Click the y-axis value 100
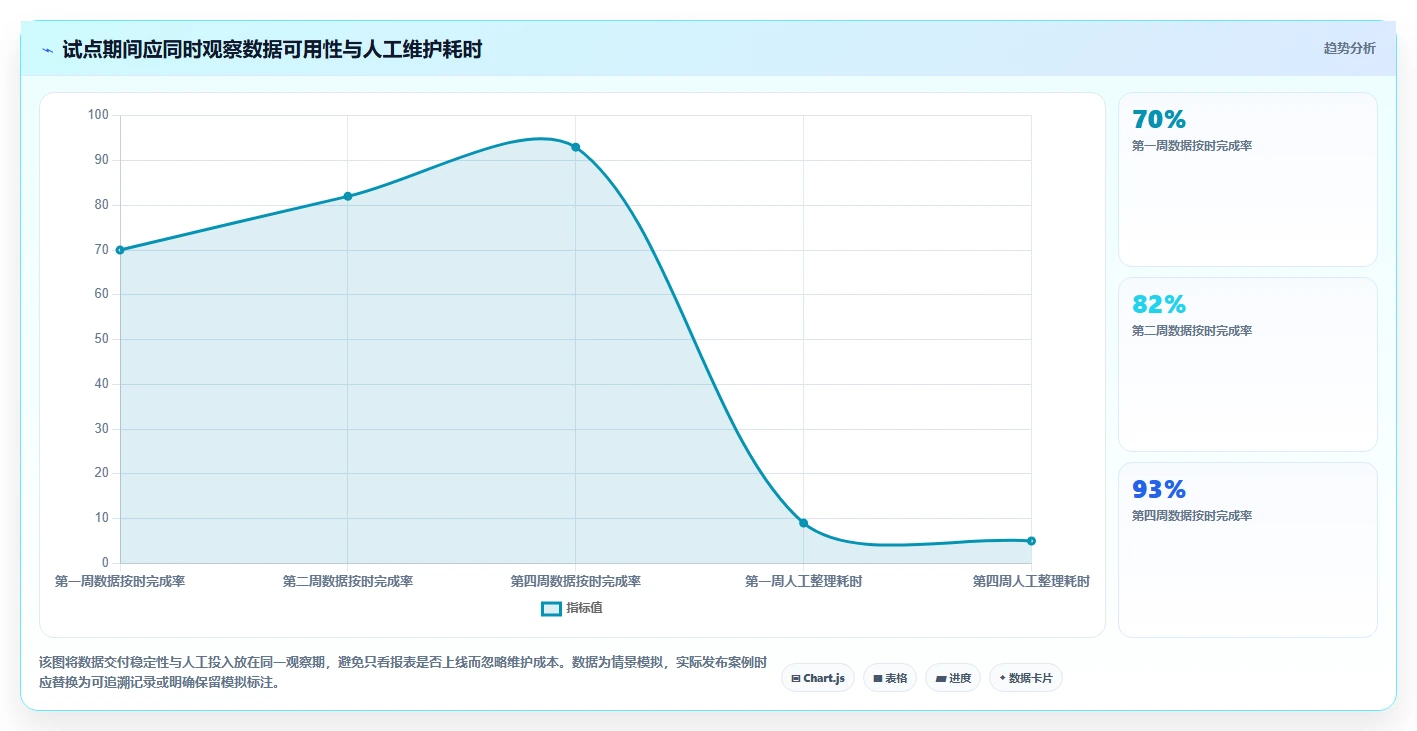The height and width of the screenshot is (731, 1417). (x=98, y=115)
